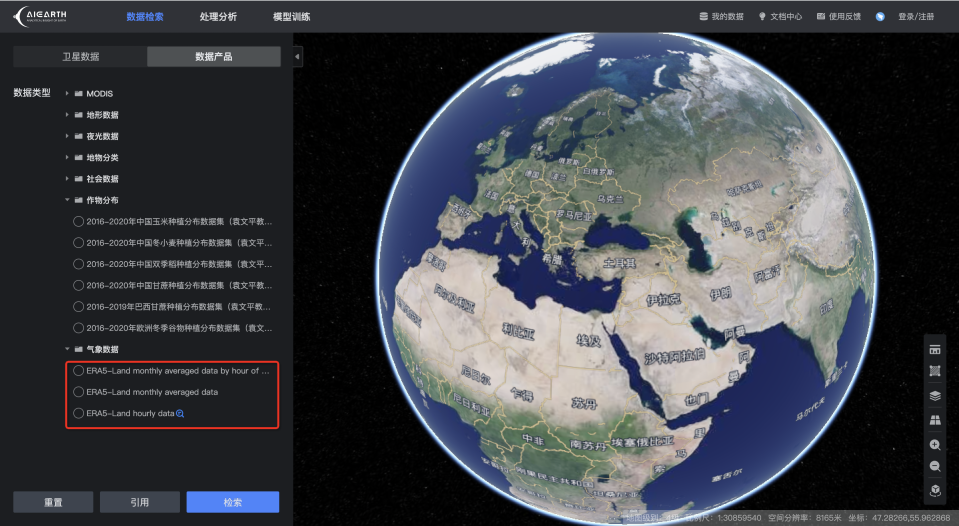This screenshot has width=959, height=526.
Task: Open the layers stack icon
Action: pyautogui.click(x=935, y=395)
